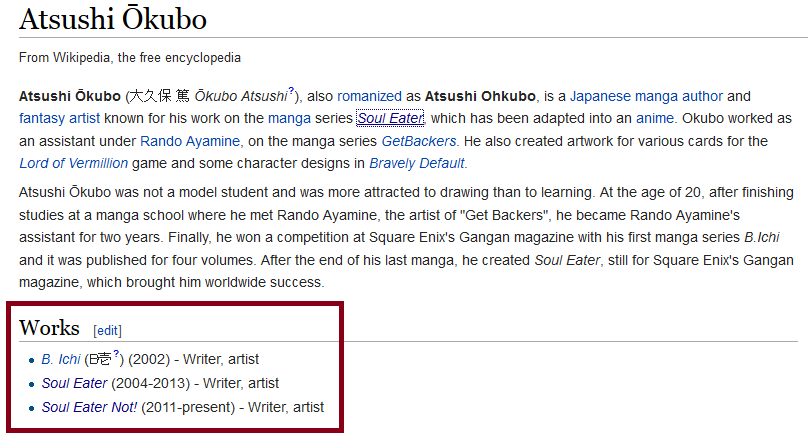808x440 pixels.
Task: Click the Bravely Default link
Action: click(x=416, y=163)
